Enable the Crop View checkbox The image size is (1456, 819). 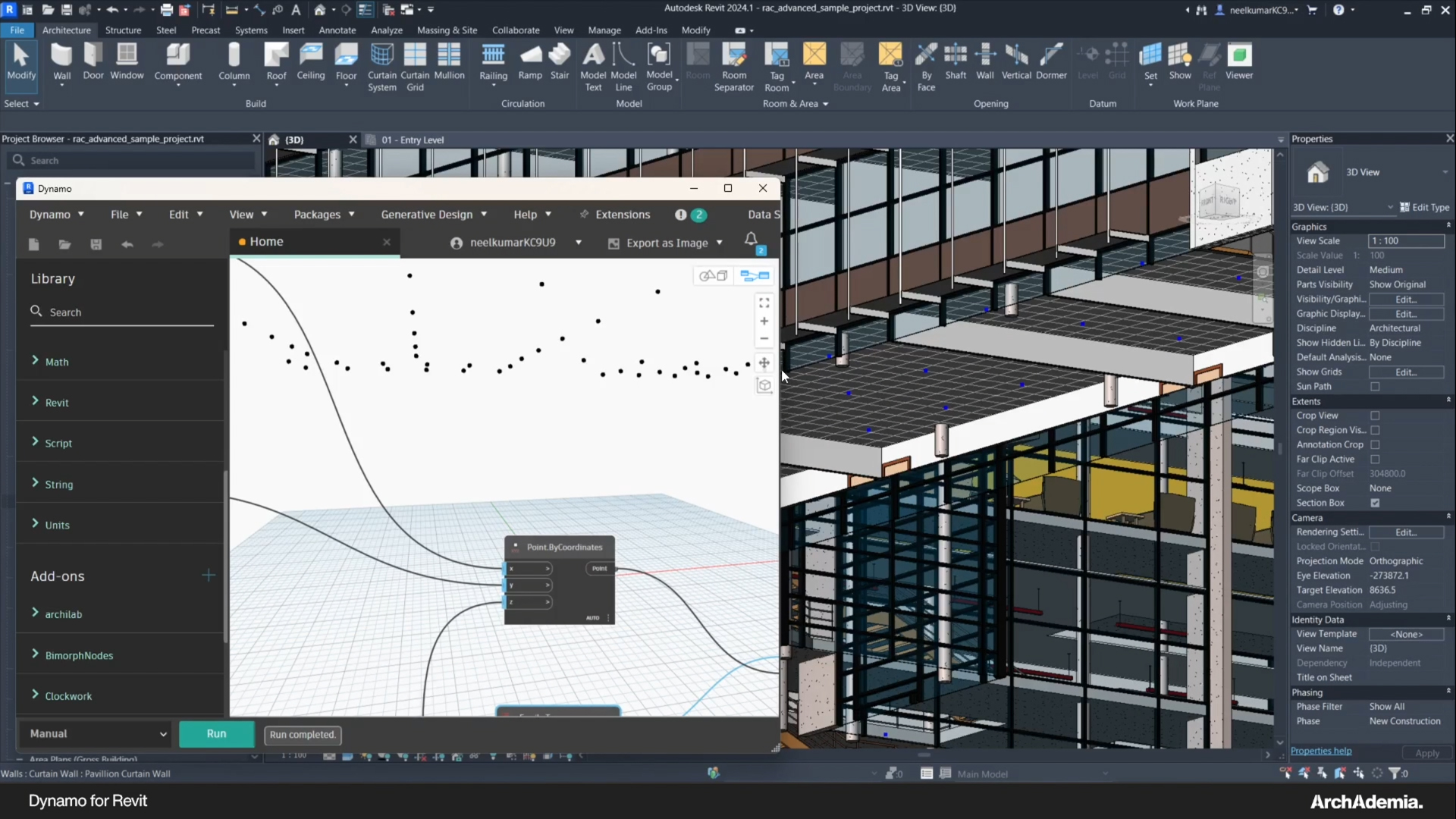(1375, 416)
